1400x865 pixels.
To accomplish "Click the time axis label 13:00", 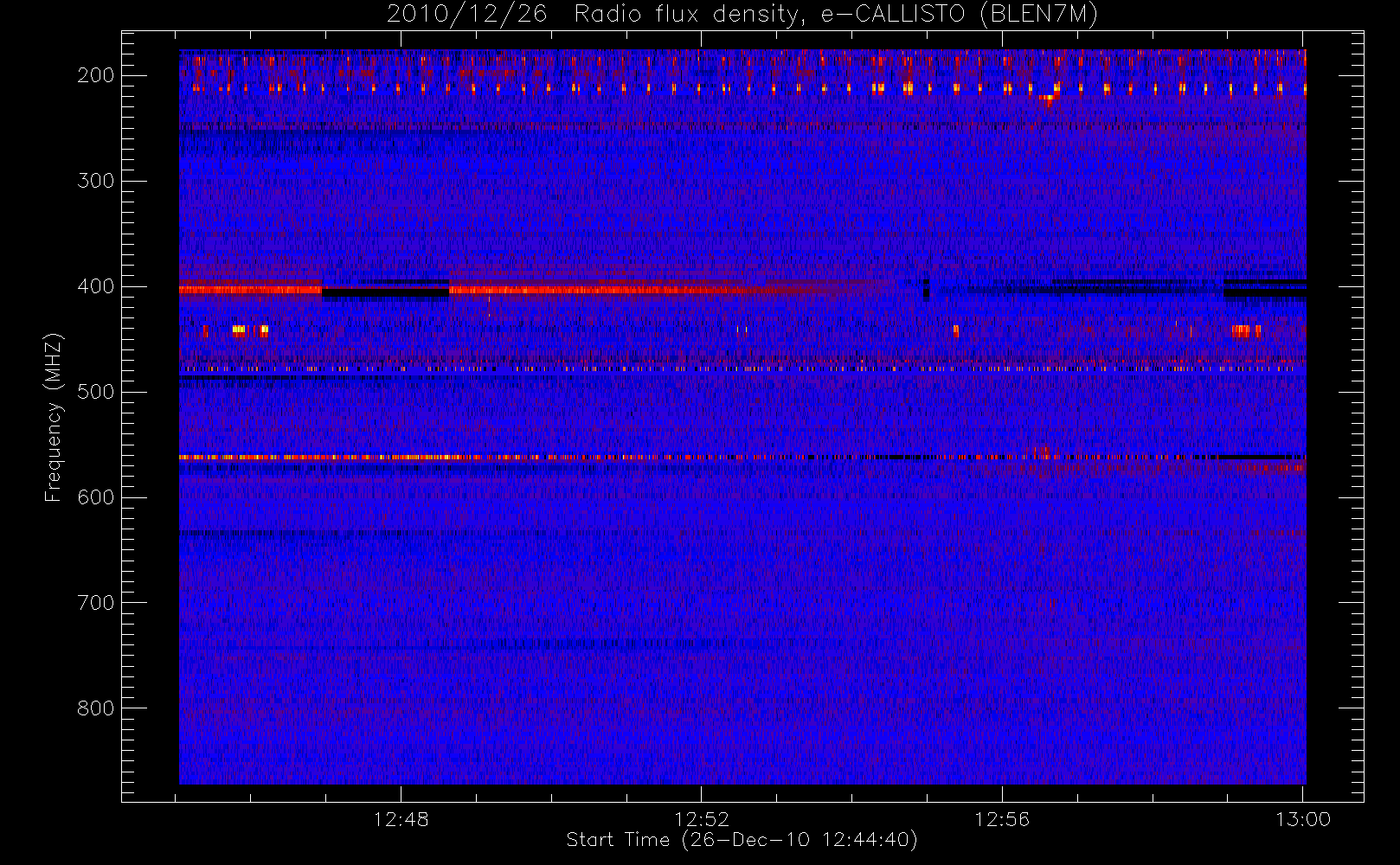I will pos(1303,819).
